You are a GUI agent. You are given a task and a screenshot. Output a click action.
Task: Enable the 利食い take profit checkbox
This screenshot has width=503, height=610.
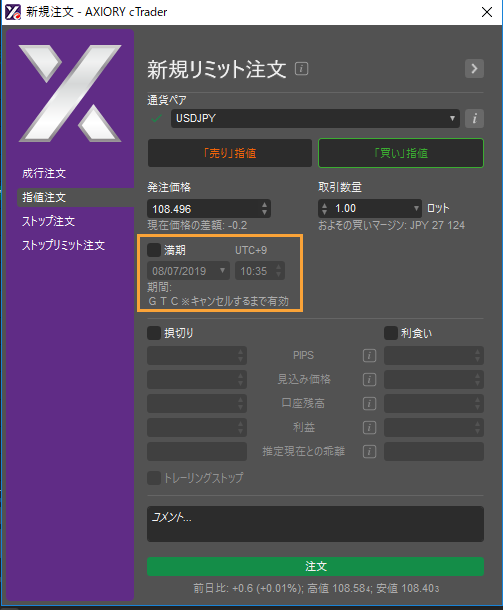pyautogui.click(x=391, y=333)
